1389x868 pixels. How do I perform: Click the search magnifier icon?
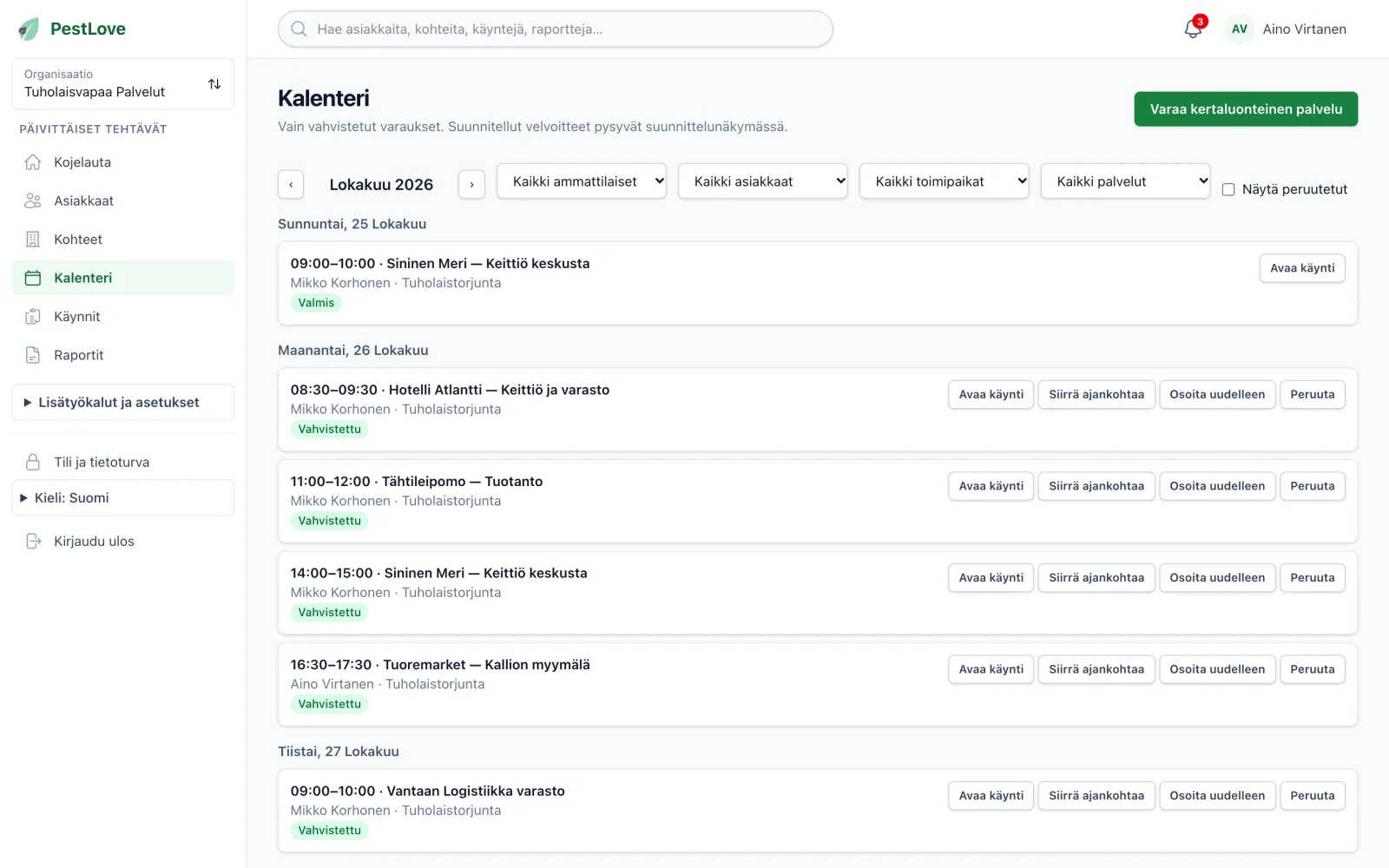299,29
